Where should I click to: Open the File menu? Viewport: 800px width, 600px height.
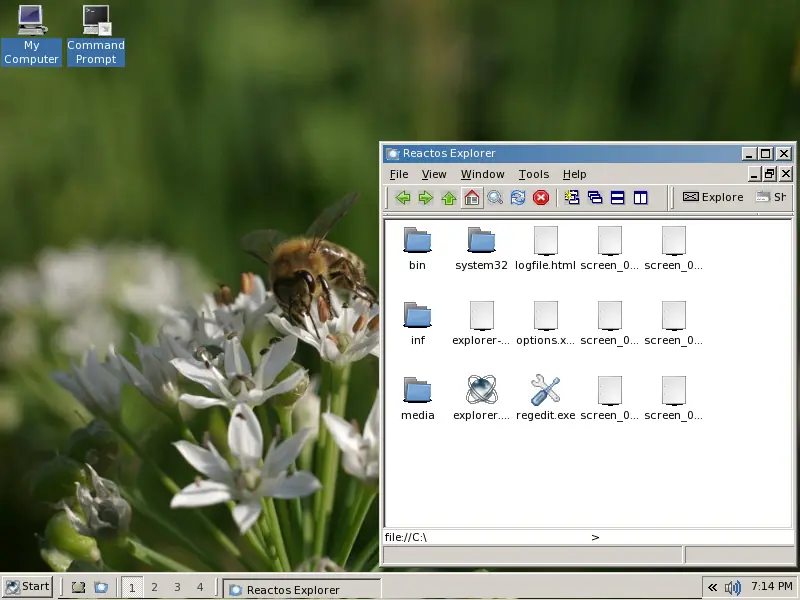pos(399,174)
